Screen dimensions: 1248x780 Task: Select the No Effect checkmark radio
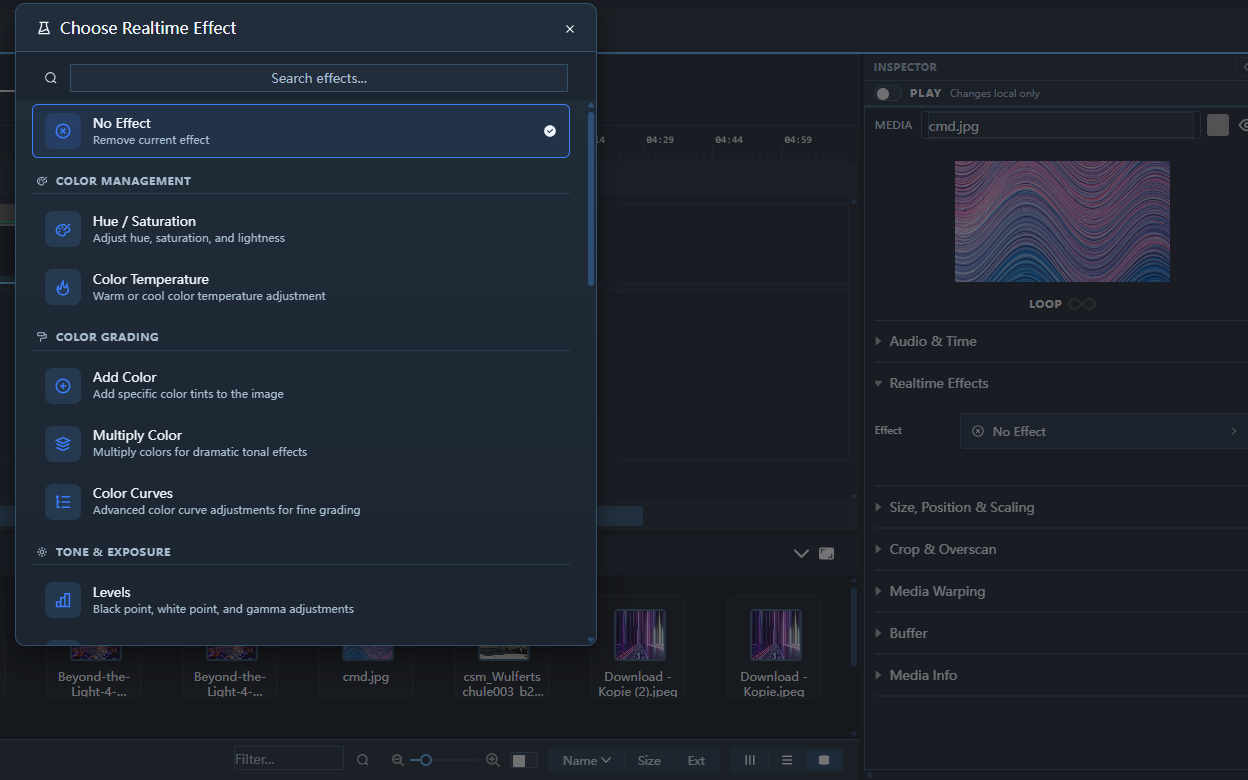click(x=550, y=131)
